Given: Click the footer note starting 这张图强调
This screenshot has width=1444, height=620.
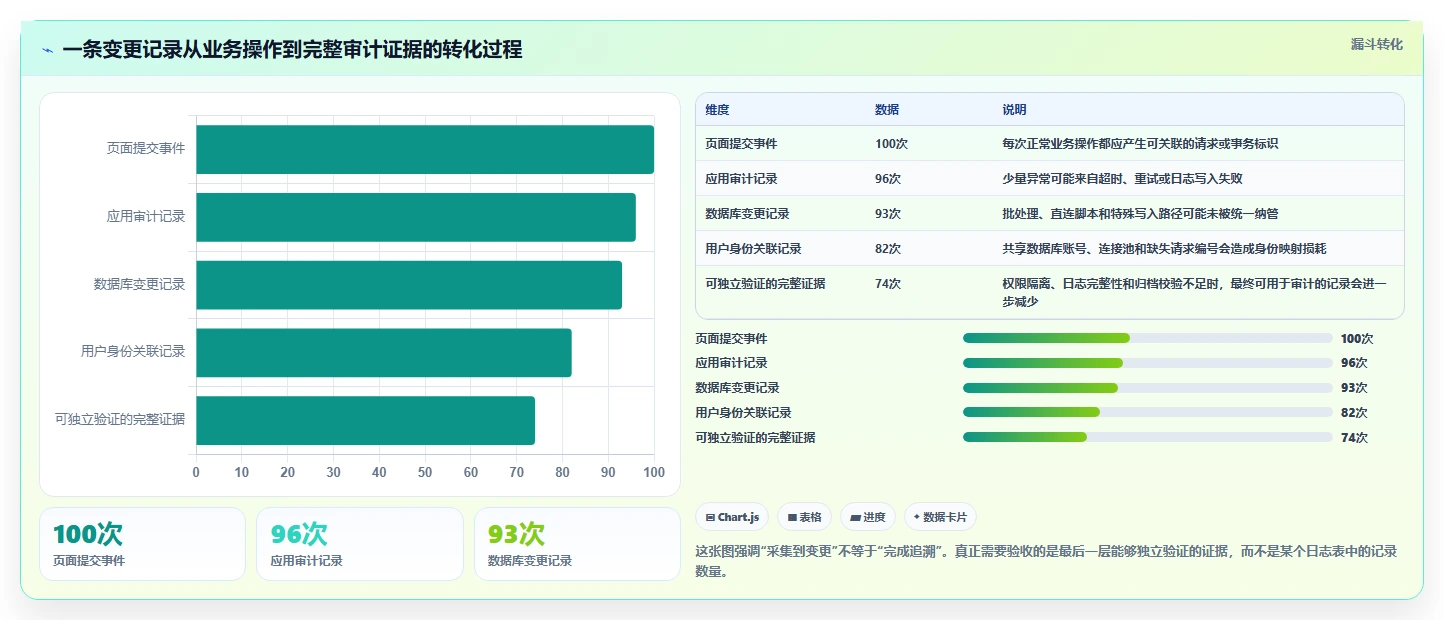Looking at the screenshot, I should 1046,562.
